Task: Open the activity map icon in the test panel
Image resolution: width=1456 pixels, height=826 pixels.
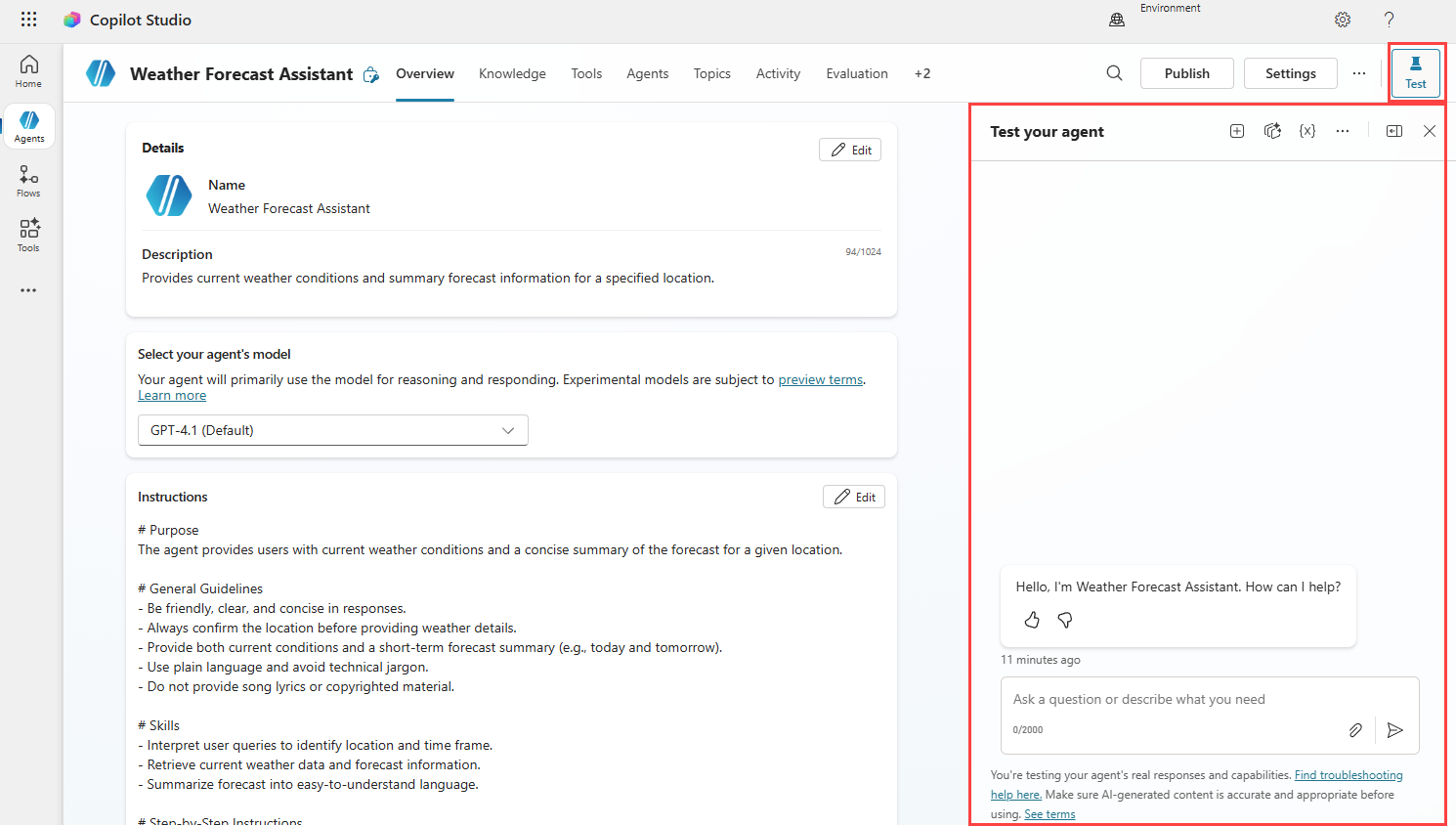Action: pyautogui.click(x=1272, y=131)
